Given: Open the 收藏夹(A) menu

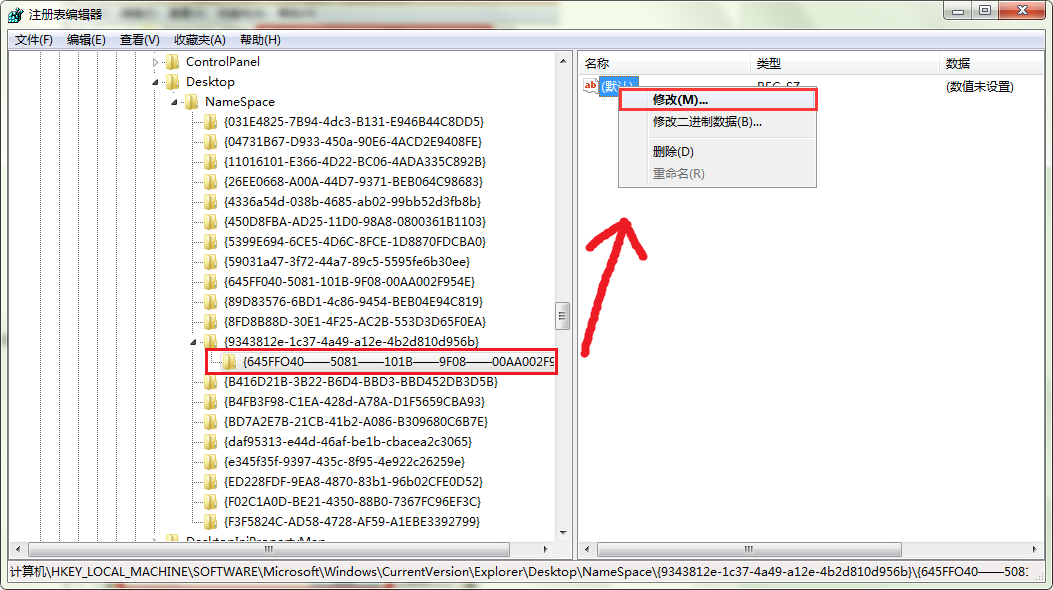Looking at the screenshot, I should 199,40.
